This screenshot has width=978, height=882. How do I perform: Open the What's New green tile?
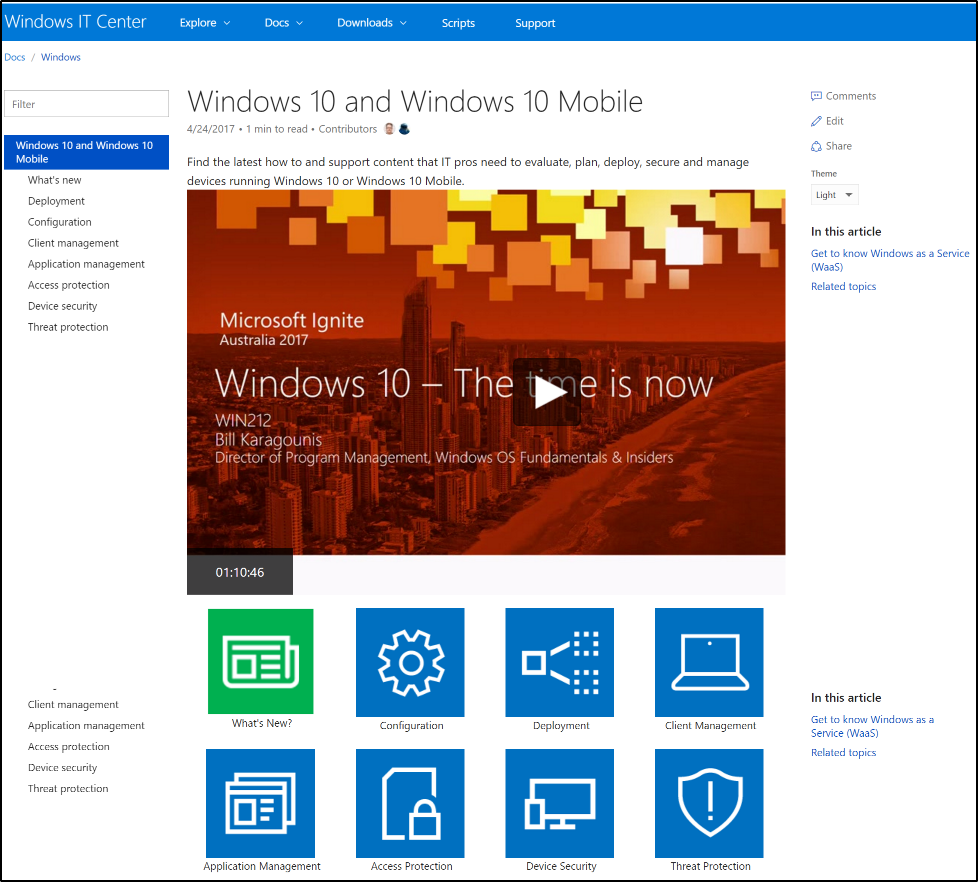click(261, 661)
